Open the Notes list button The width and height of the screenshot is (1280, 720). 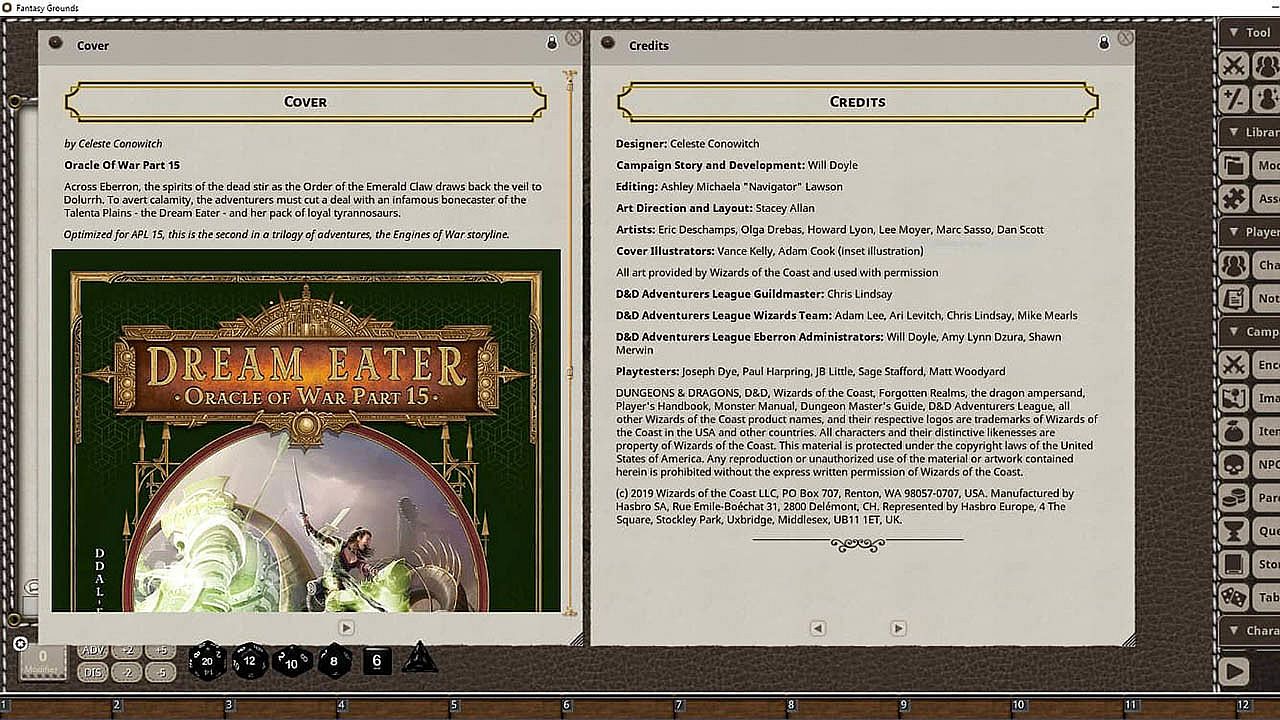point(1250,298)
